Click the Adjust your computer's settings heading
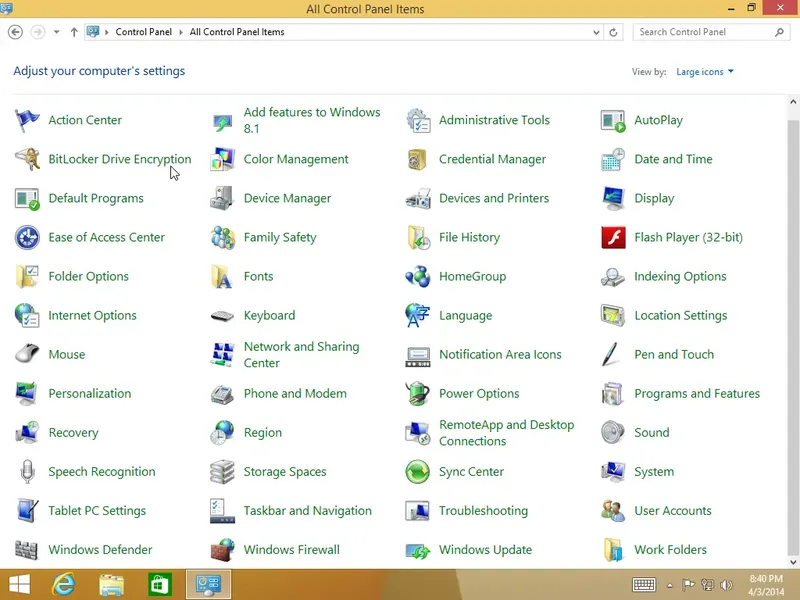 tap(98, 71)
